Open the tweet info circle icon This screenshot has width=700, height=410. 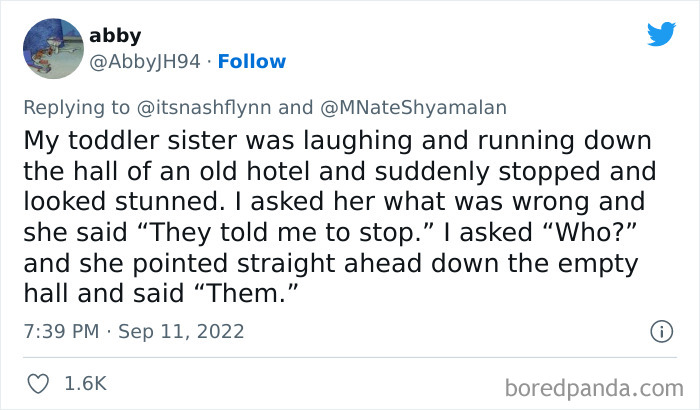660,330
